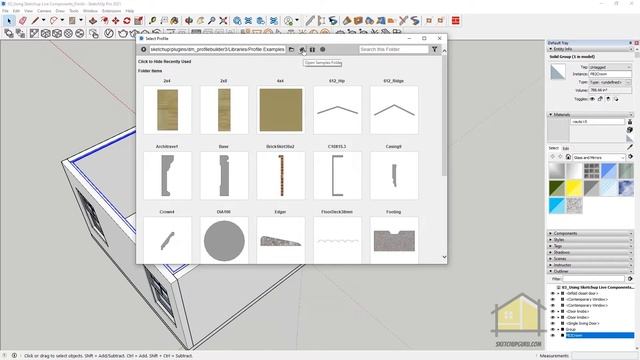The height and width of the screenshot is (360, 640).
Task: Click the red icon ending the main toolbar
Action: point(456,20)
